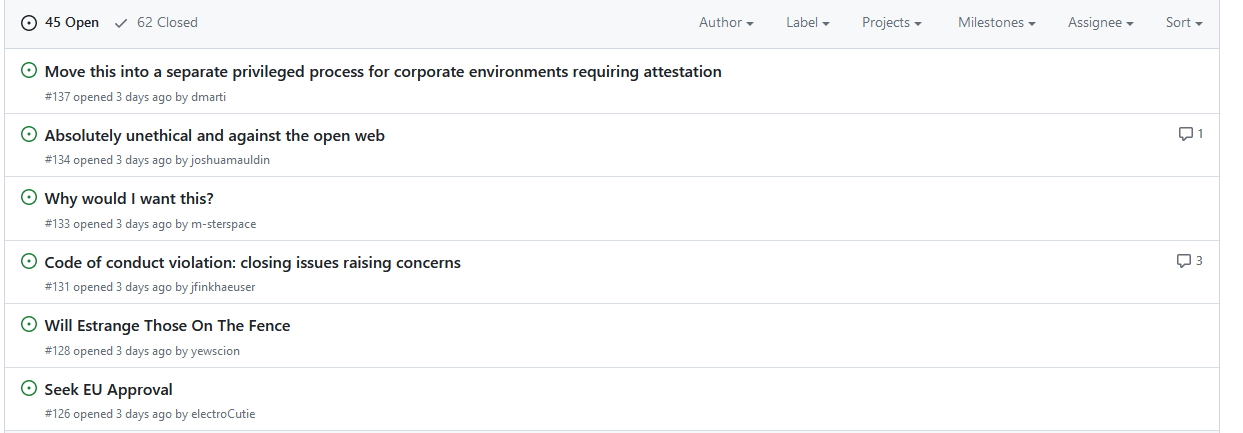
Task: Expand the Milestones filter dropdown
Action: 997,22
